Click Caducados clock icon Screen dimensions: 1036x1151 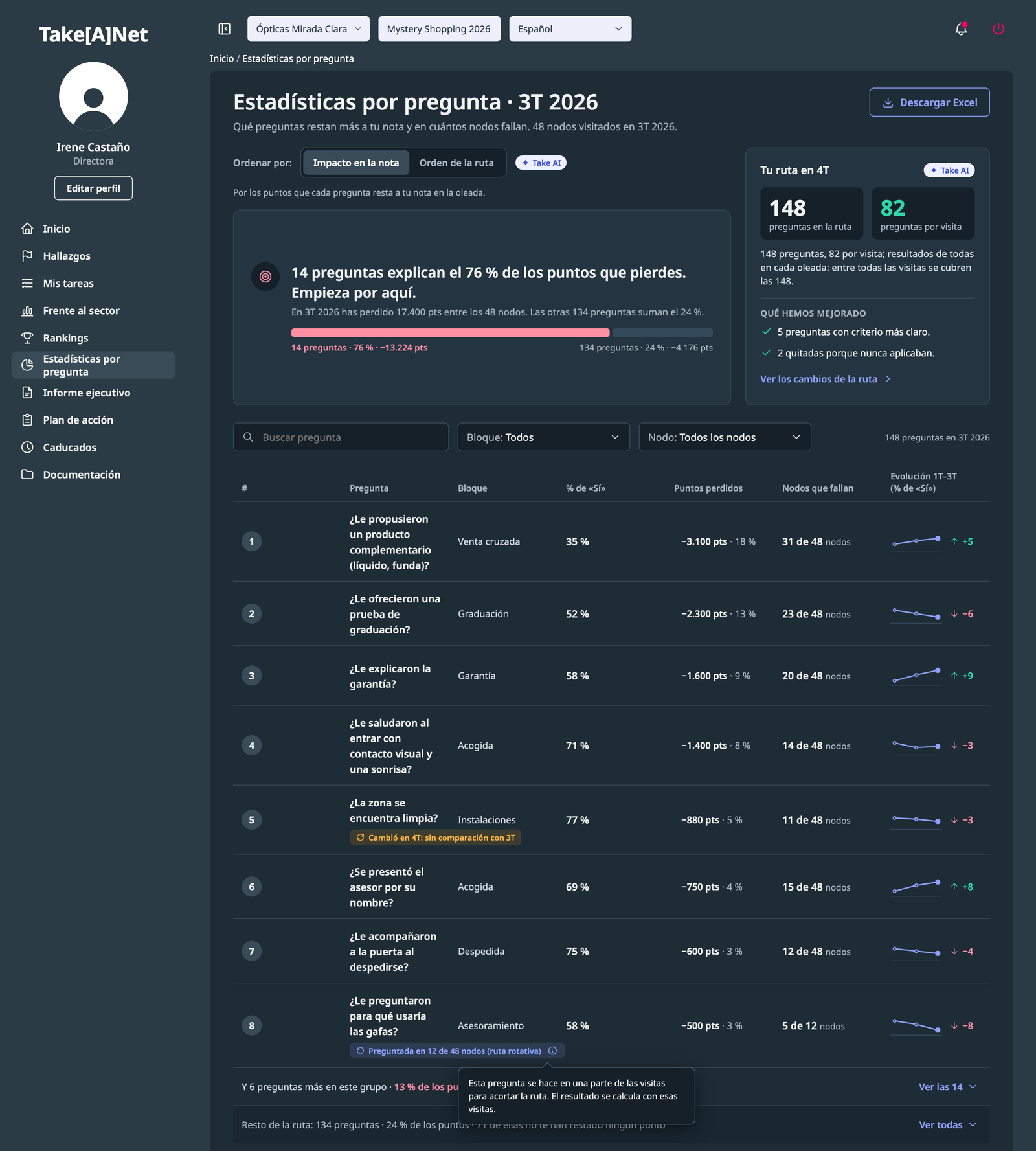point(27,447)
